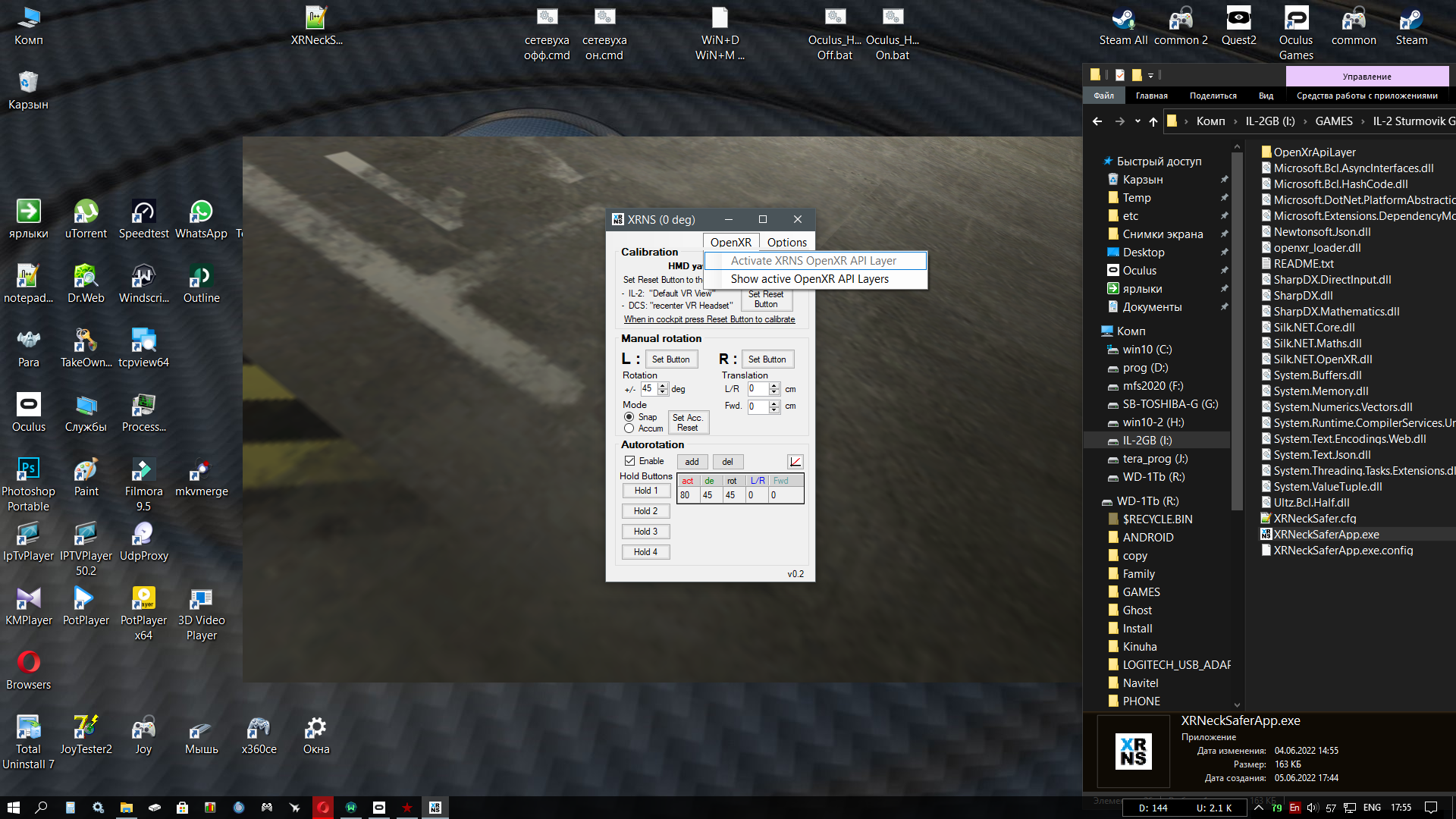Open Quest2 desktop shortcut

click(1238, 25)
